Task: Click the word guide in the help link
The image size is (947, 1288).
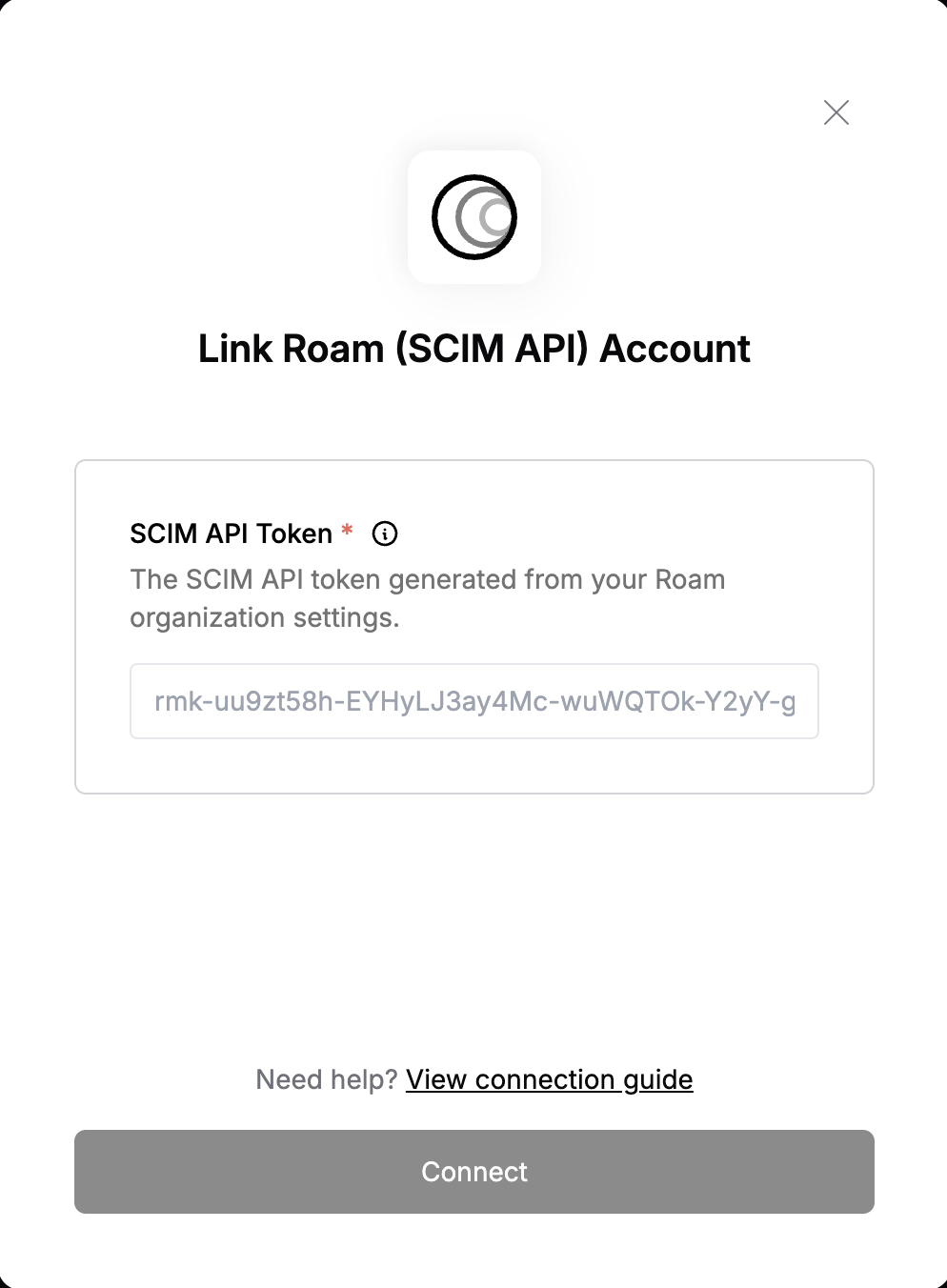Action: [x=658, y=1080]
